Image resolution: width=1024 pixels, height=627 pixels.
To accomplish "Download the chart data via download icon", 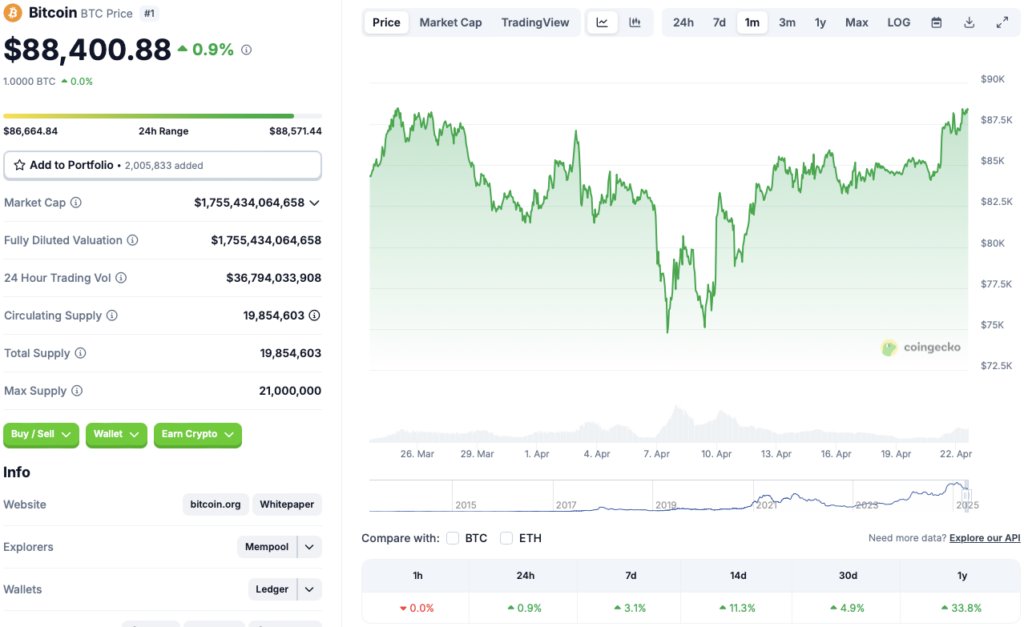I will (x=968, y=21).
